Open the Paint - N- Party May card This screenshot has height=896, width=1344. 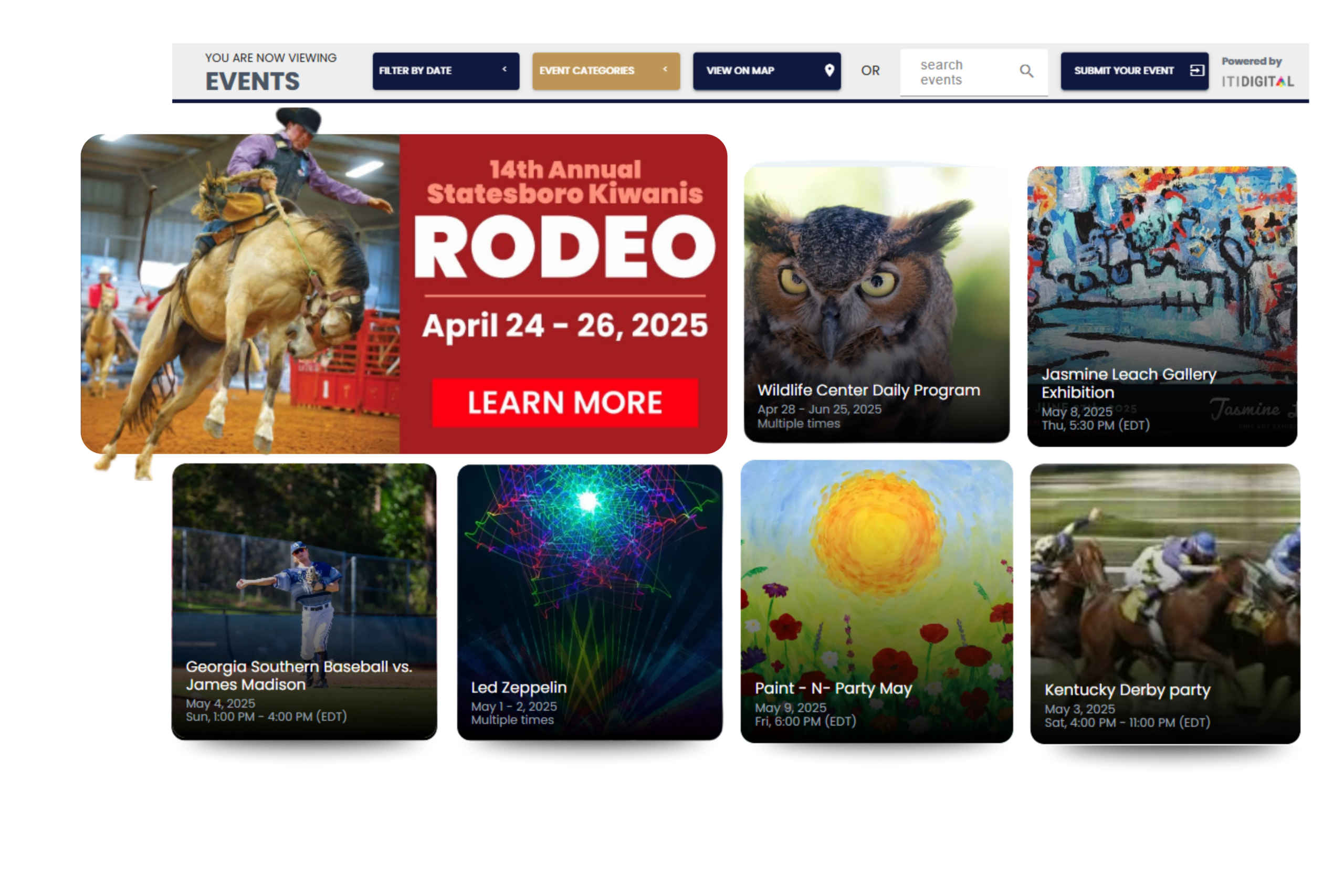(x=877, y=601)
